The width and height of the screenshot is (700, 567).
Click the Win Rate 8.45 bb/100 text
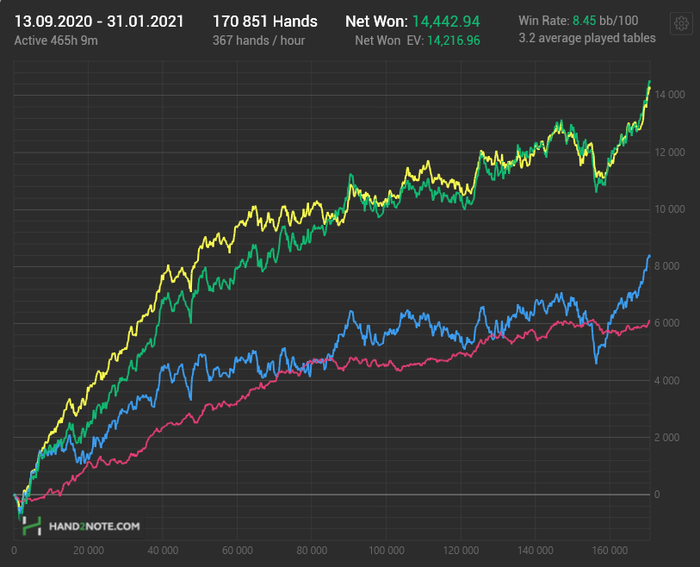click(x=578, y=21)
